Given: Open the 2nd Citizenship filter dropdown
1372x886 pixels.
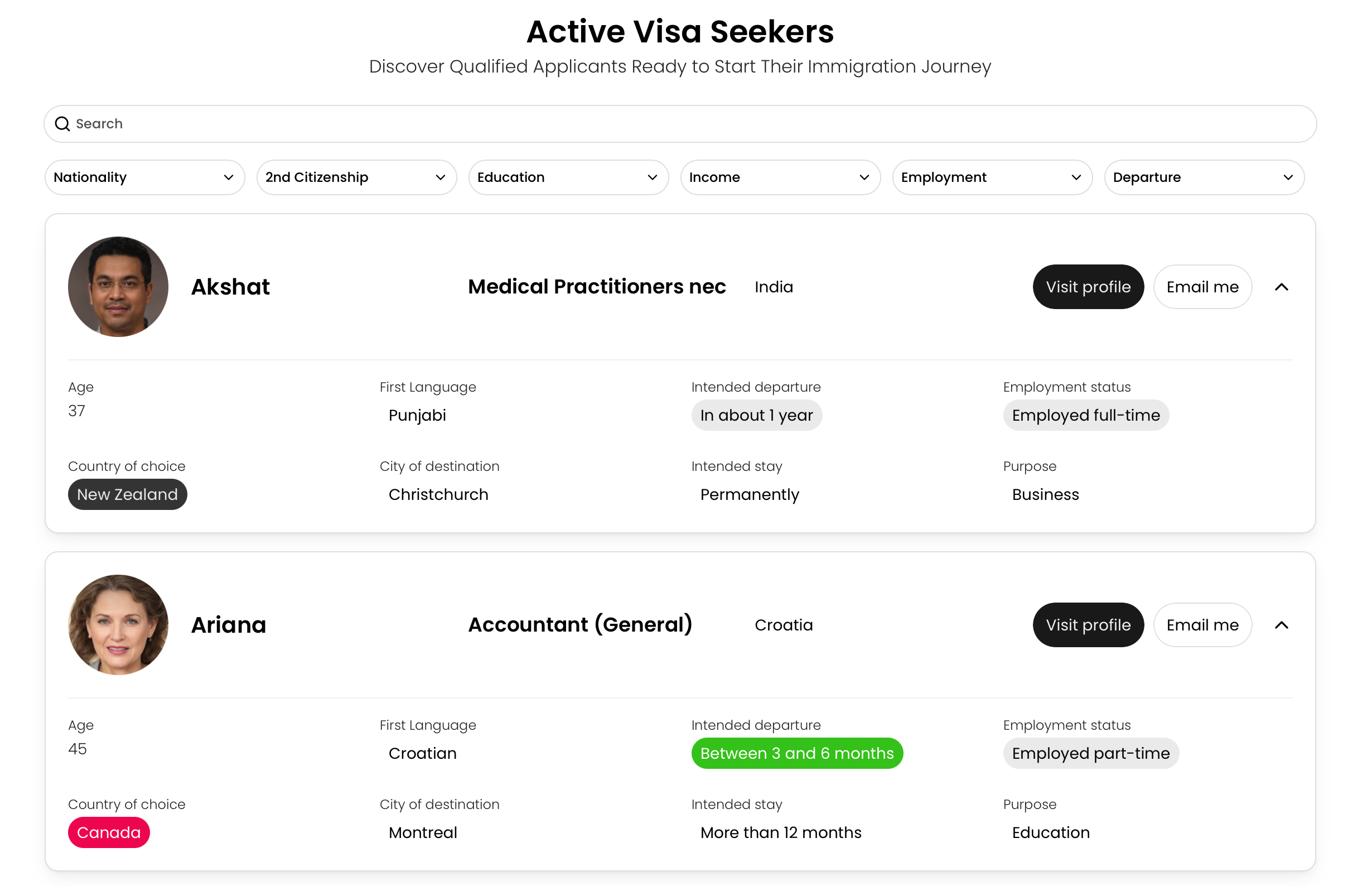Looking at the screenshot, I should pos(356,178).
